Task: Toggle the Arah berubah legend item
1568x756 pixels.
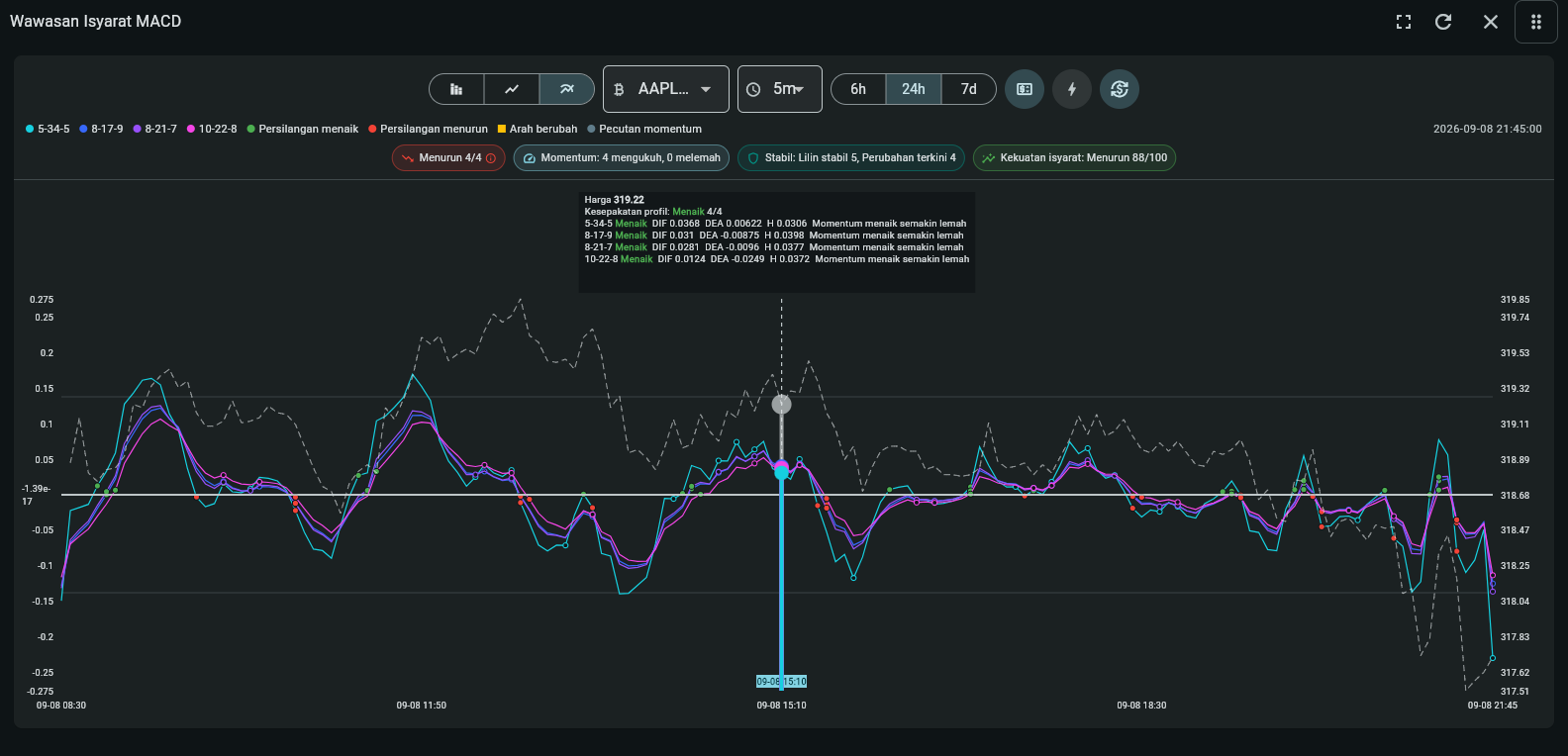Action: point(538,129)
